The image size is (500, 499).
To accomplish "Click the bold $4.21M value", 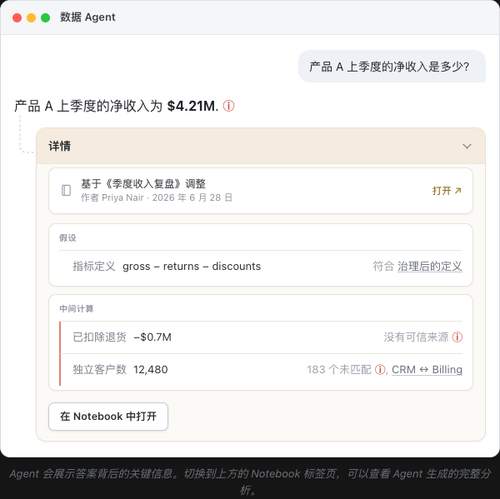I will point(192,106).
